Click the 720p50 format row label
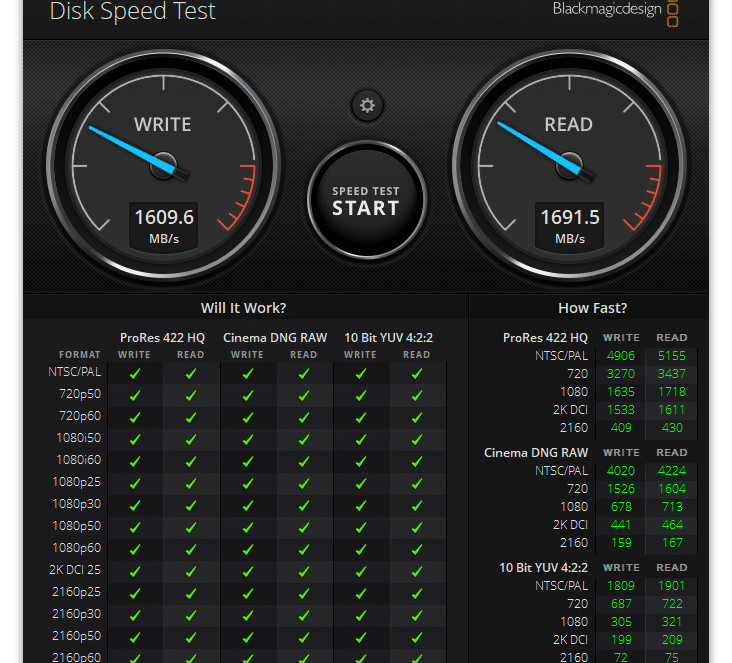This screenshot has width=732, height=663. (80, 394)
